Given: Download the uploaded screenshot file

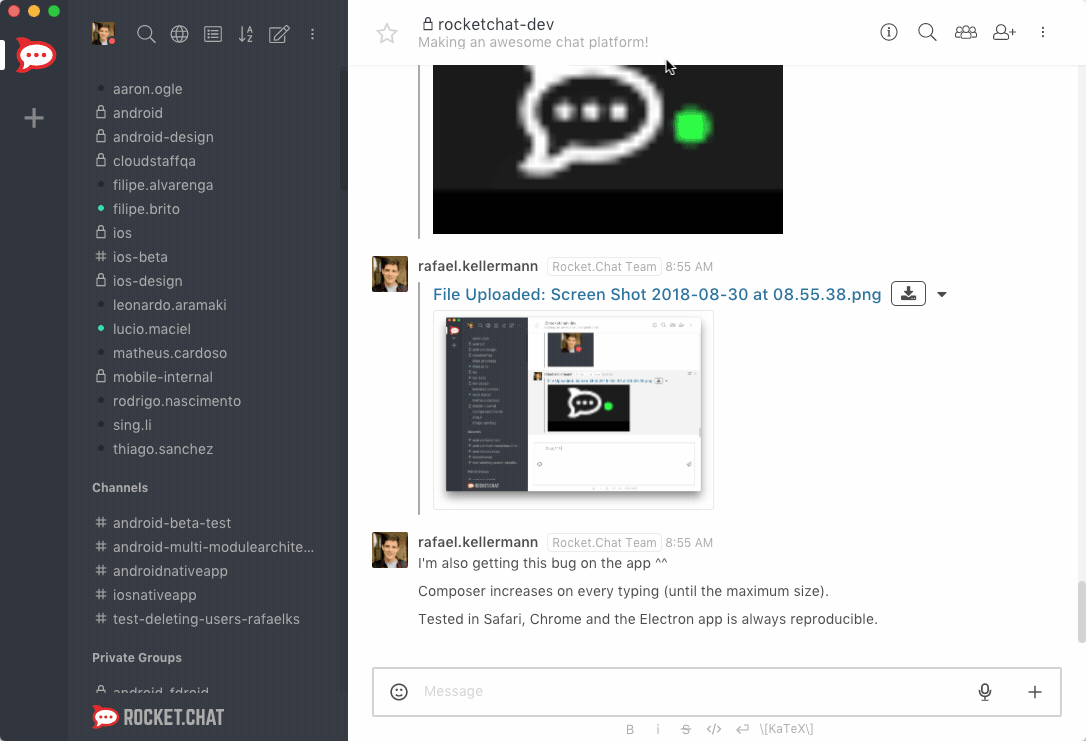Looking at the screenshot, I should [908, 294].
